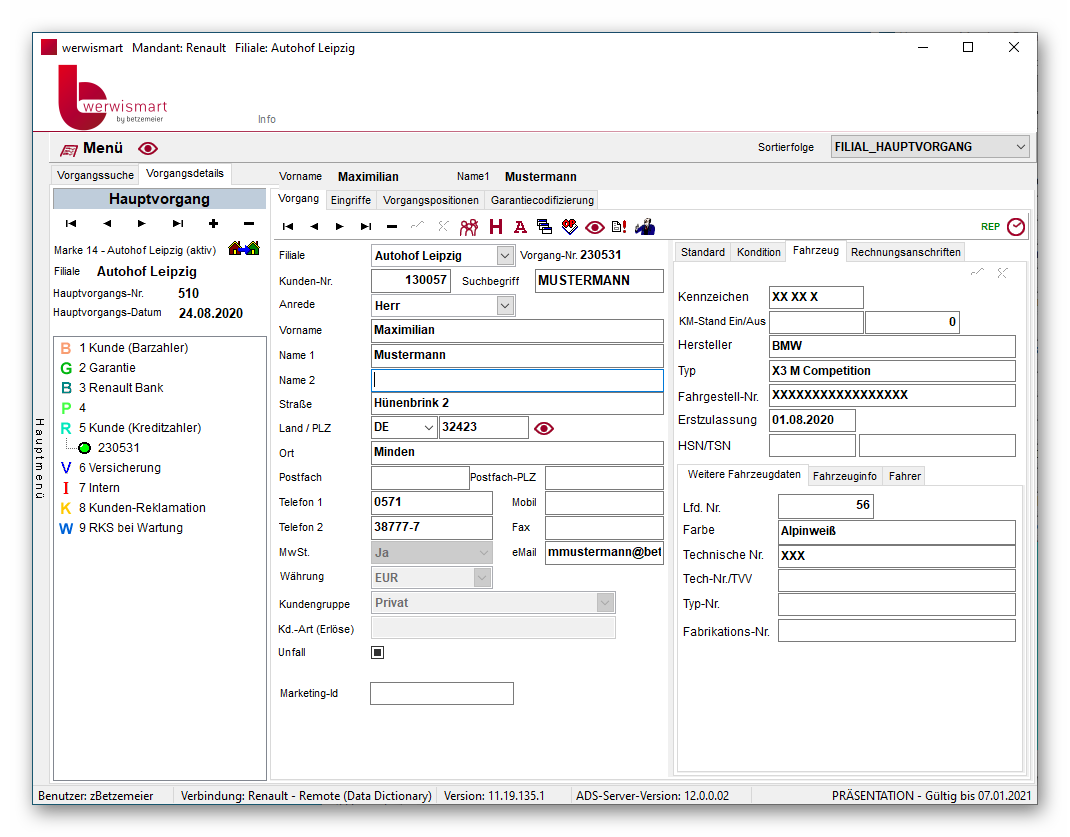Open the Vorgangspositionen tab

[431, 200]
